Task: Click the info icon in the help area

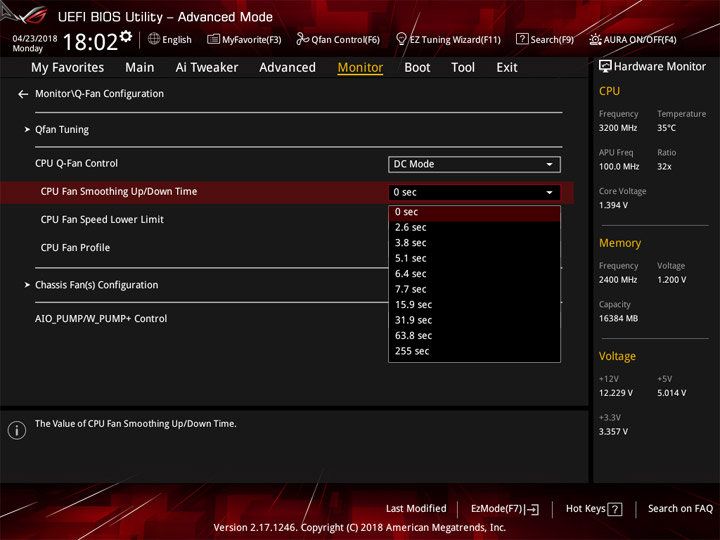Action: click(x=17, y=430)
